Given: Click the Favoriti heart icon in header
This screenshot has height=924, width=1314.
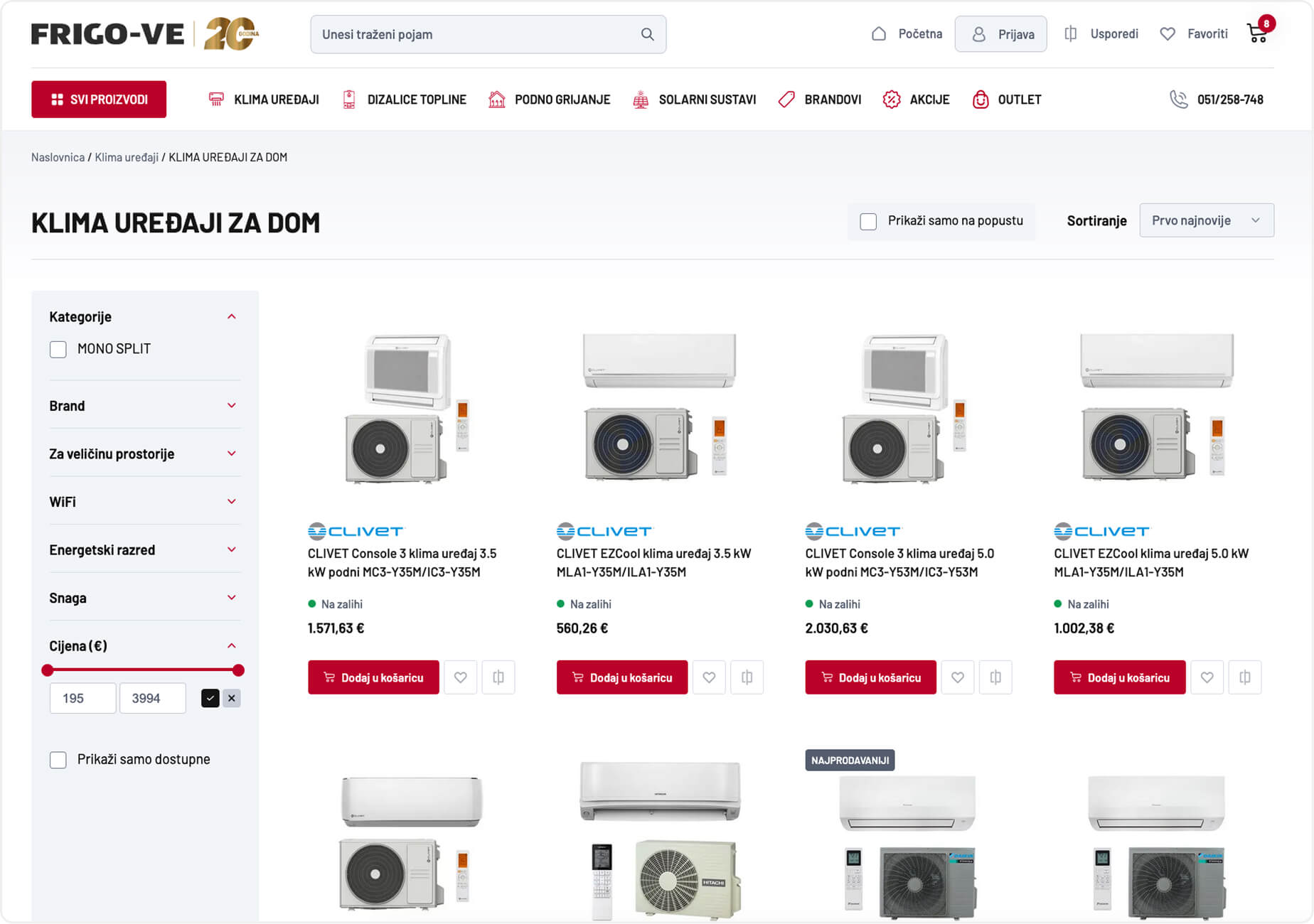Looking at the screenshot, I should click(x=1168, y=33).
